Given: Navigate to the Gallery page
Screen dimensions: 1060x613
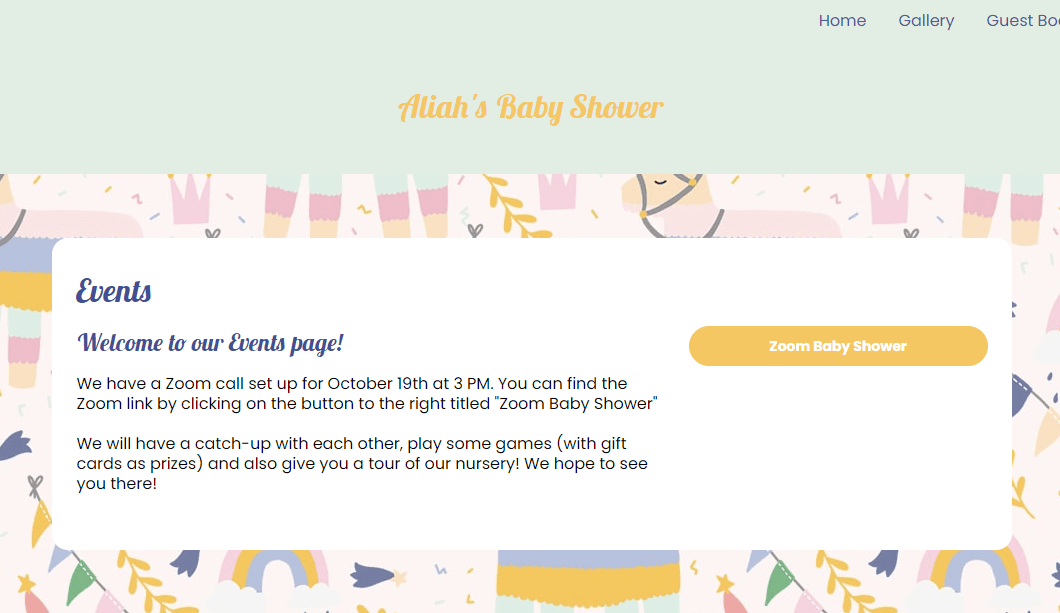Looking at the screenshot, I should click(x=926, y=20).
